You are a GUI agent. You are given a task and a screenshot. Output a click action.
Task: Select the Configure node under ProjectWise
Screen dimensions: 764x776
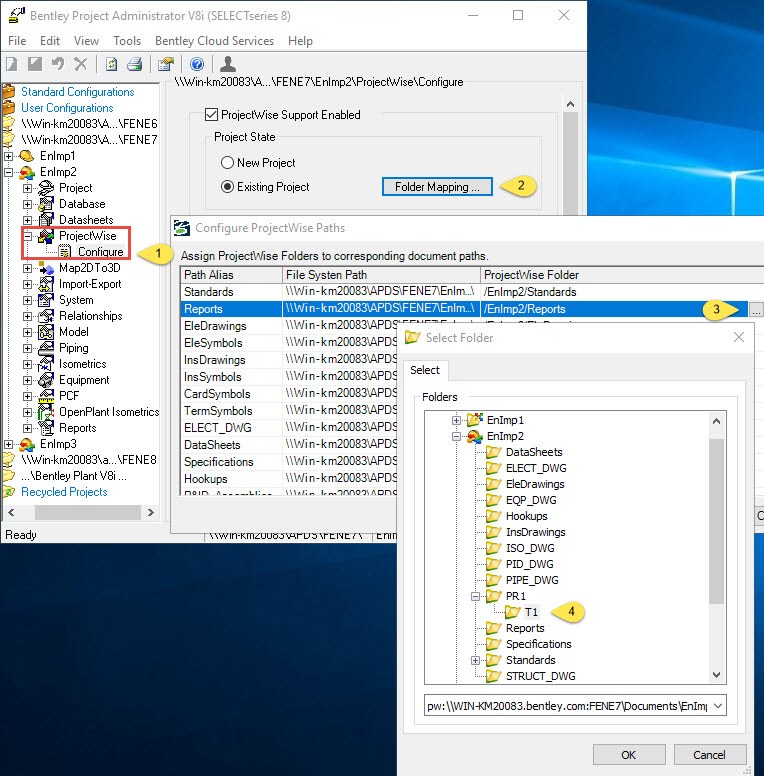[x=100, y=252]
